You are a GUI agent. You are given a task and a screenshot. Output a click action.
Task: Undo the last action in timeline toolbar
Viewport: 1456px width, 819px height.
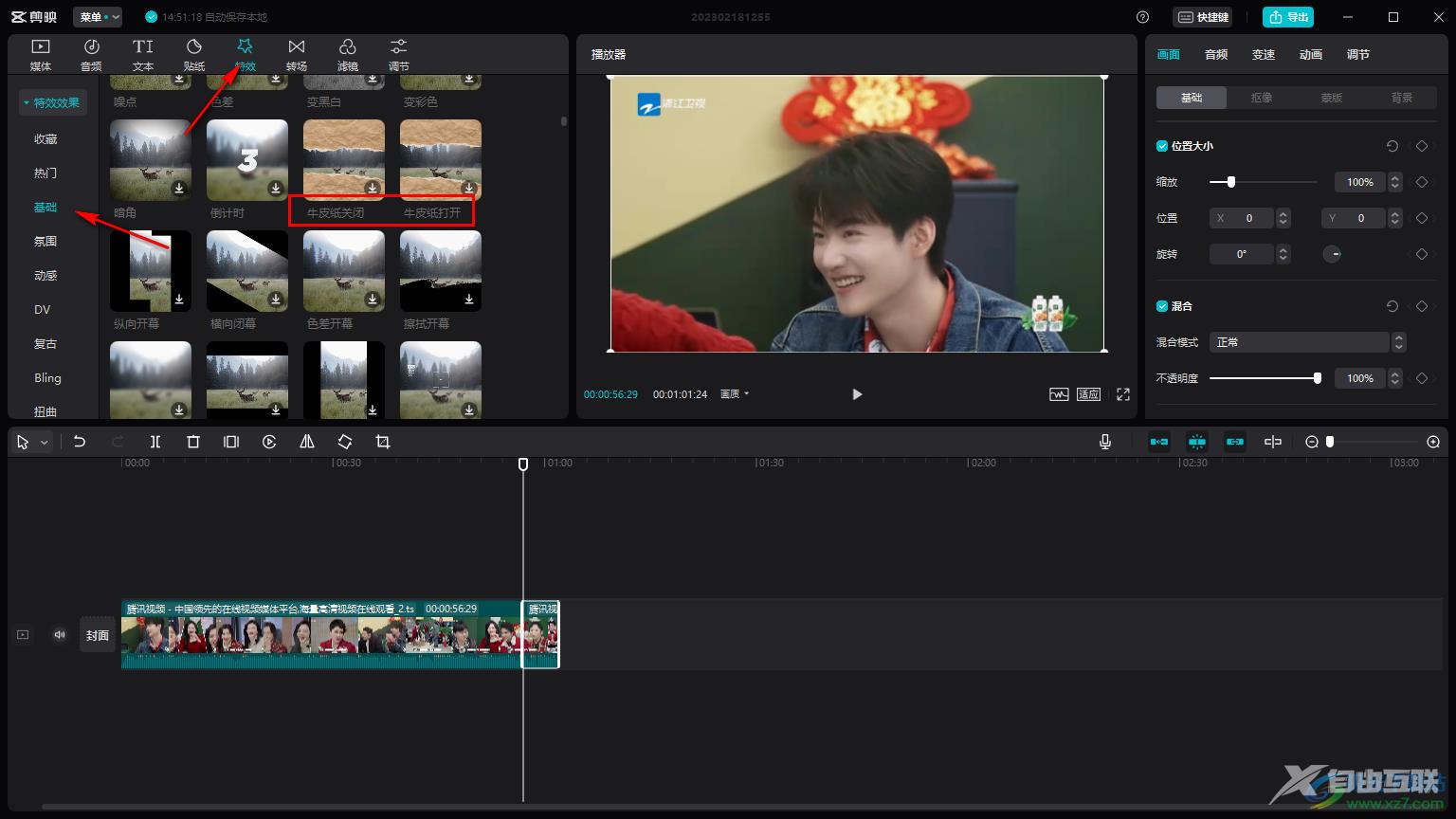pyautogui.click(x=80, y=442)
